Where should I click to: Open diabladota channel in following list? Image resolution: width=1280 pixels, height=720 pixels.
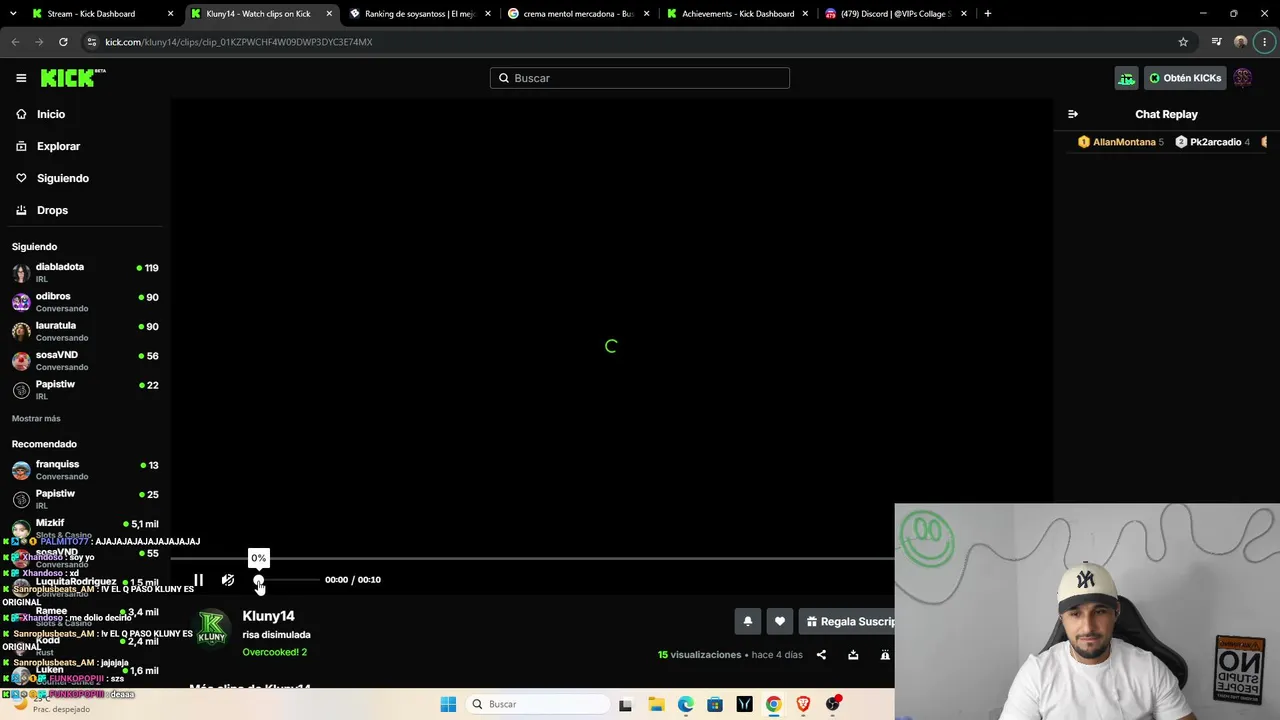click(x=85, y=272)
